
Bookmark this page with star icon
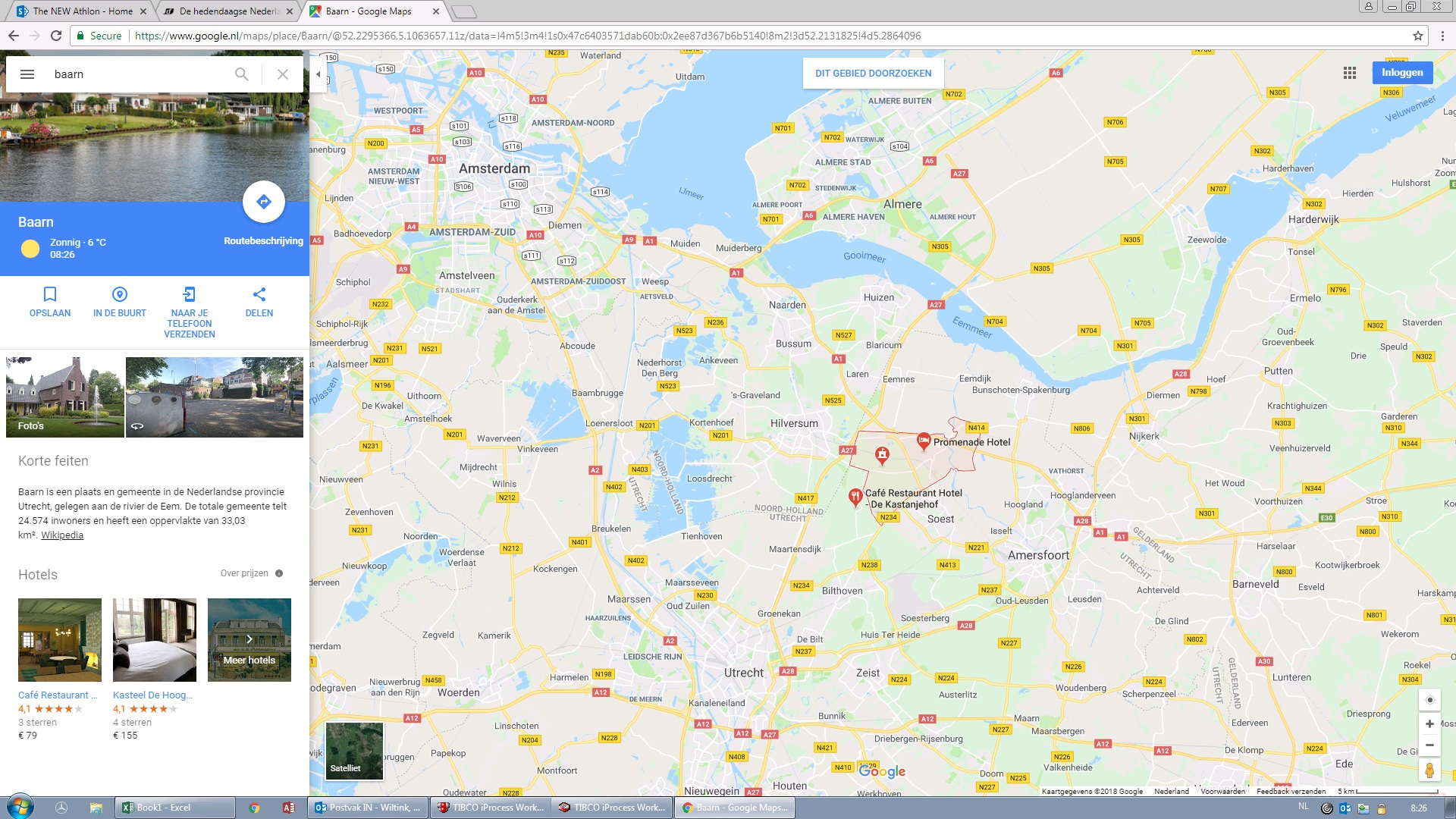click(1418, 36)
